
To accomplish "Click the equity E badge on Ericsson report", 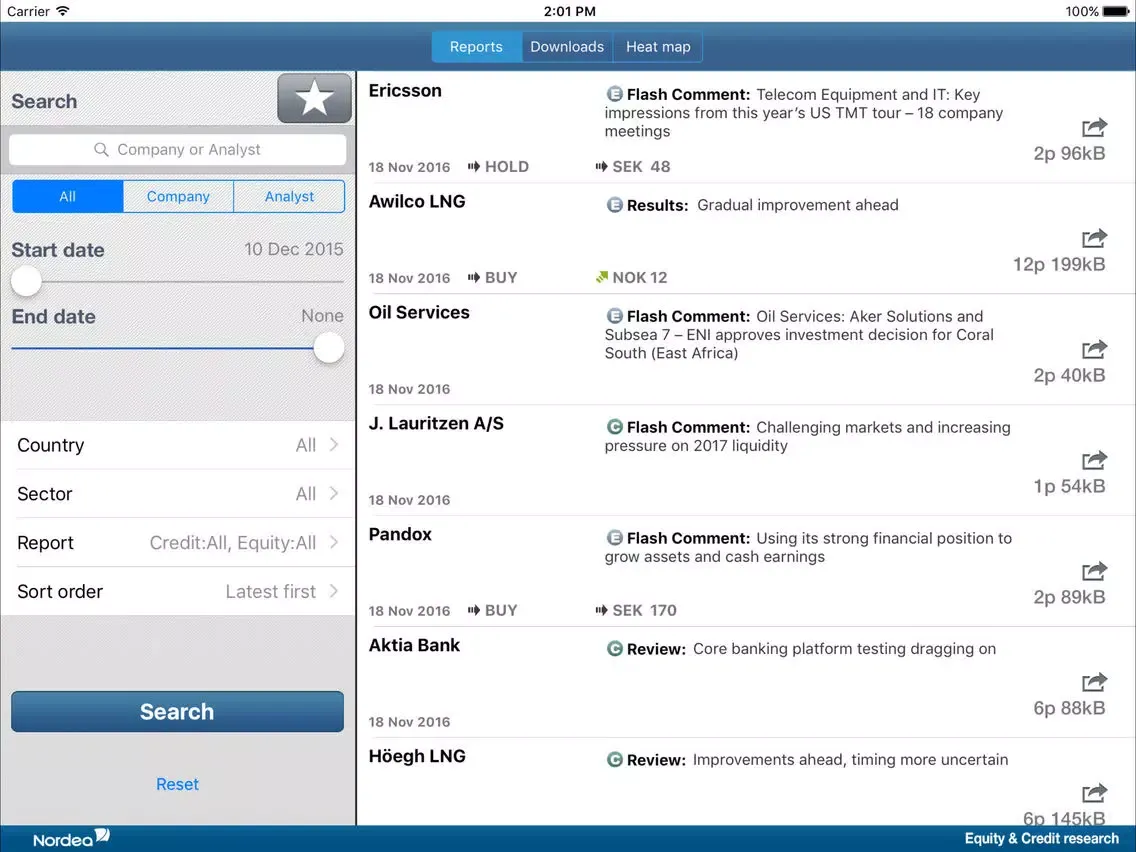I will coord(614,93).
